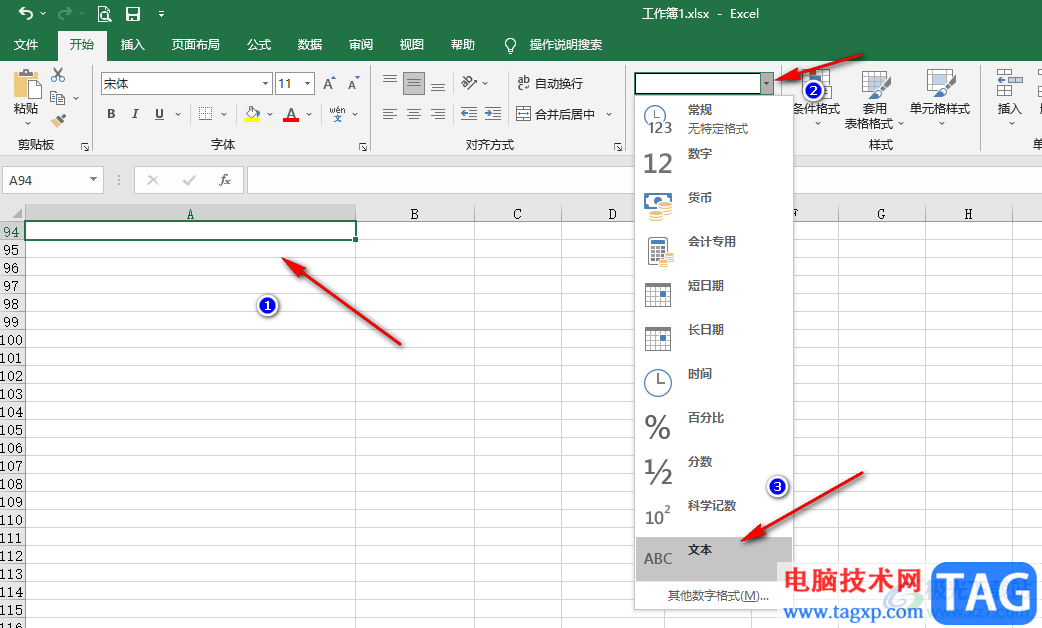Toggle middle vertical alignment
Screen dimensions: 1042x628
[414, 84]
